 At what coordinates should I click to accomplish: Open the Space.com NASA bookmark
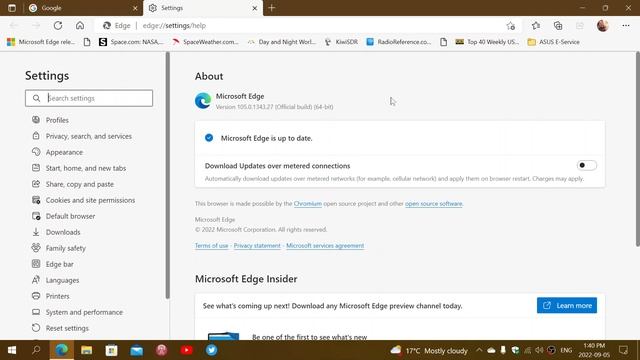131,42
